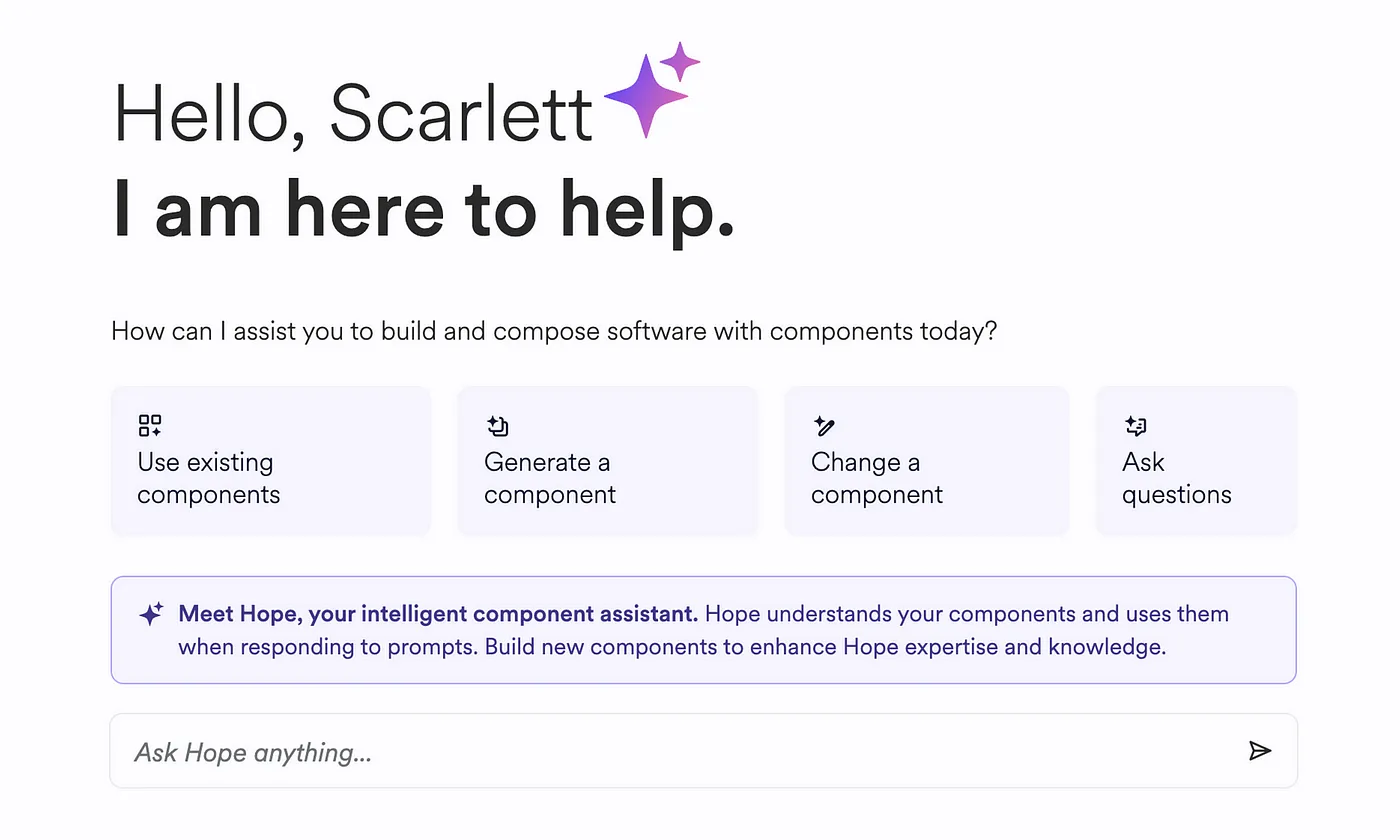Viewport: 1400px width, 840px height.
Task: Click the "Hello, Scarlett" greeting text
Action: 354,112
